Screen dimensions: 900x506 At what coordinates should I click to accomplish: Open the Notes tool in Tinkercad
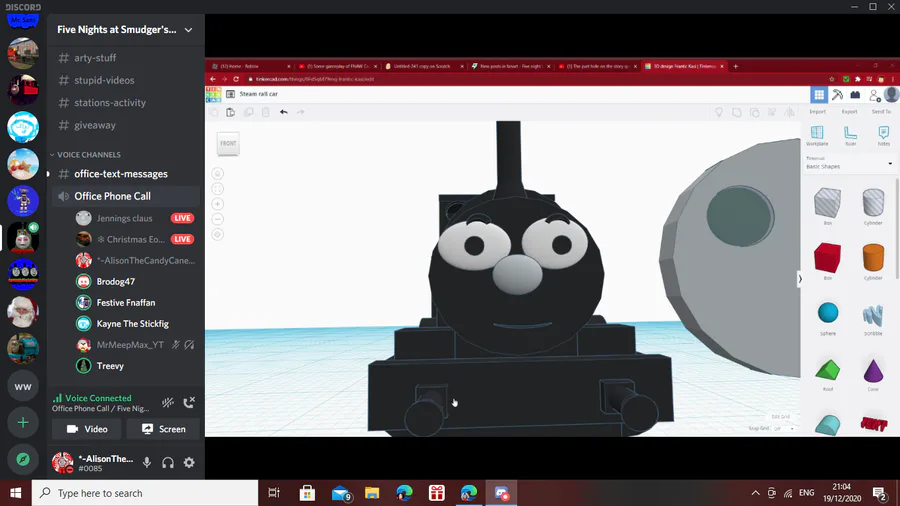point(883,135)
